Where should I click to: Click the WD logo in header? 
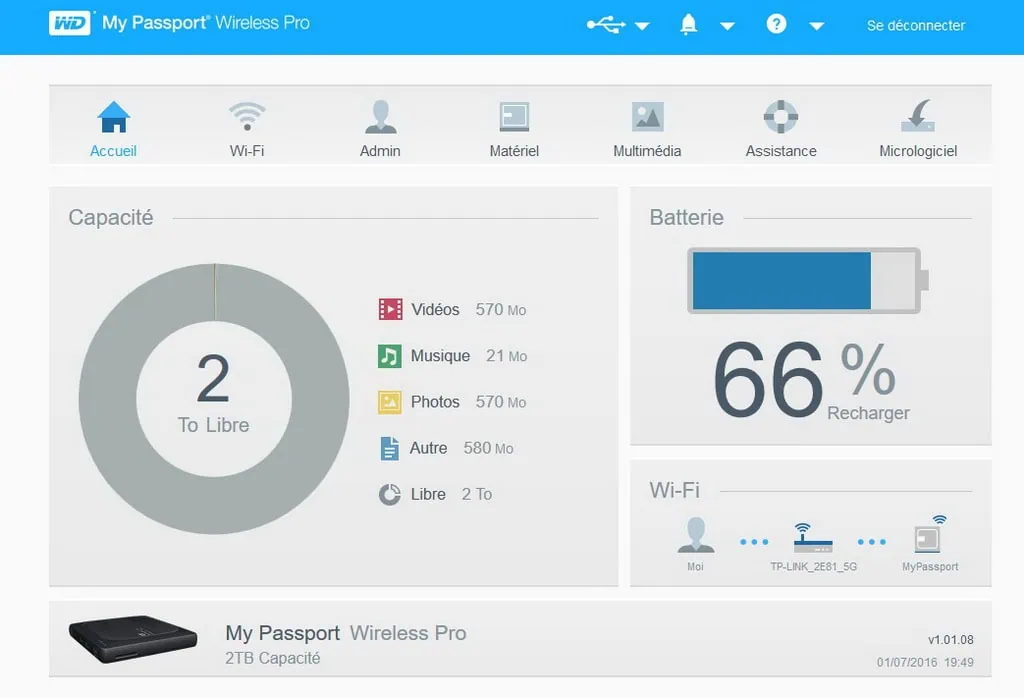[x=70, y=23]
